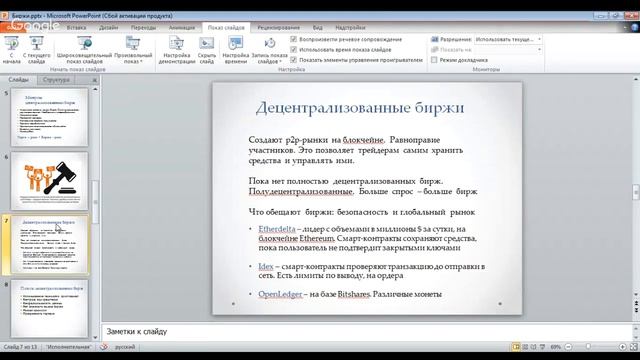Click the Etherdelta hyperlink on slide

(x=277, y=229)
